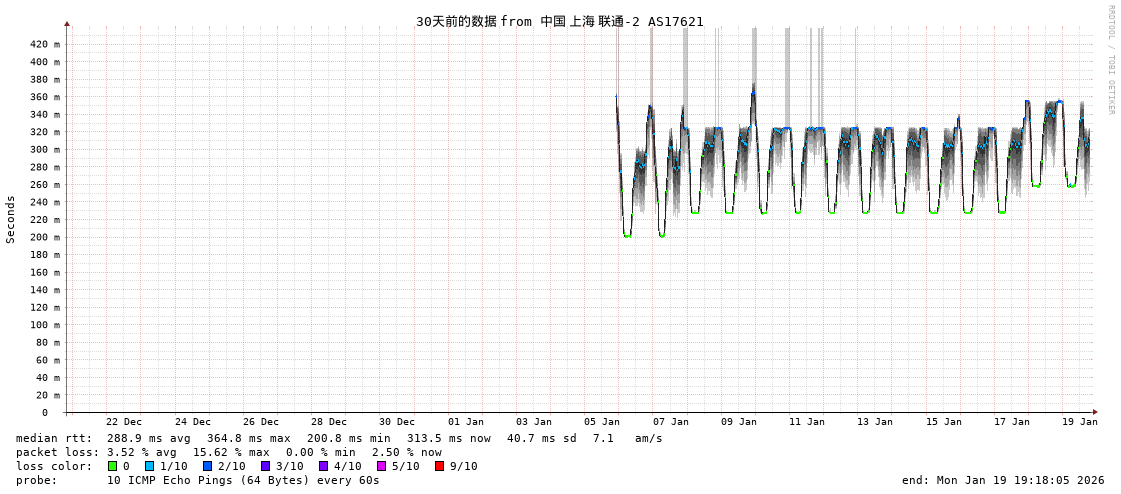Click the 420 m y-axis label
The width and height of the screenshot is (1121, 494).
[x=44, y=44]
